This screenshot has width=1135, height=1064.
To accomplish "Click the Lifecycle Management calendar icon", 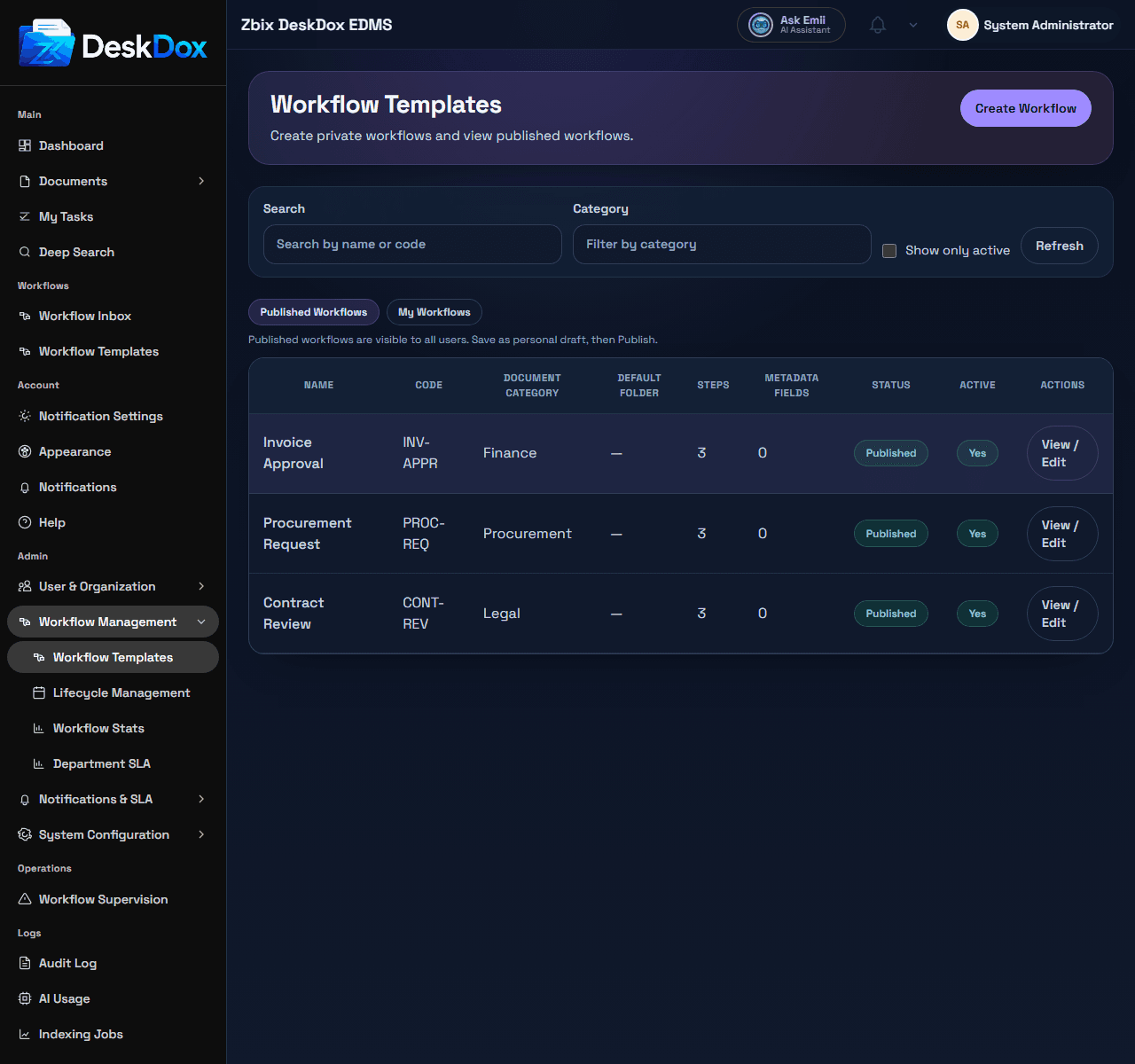I will [x=39, y=692].
